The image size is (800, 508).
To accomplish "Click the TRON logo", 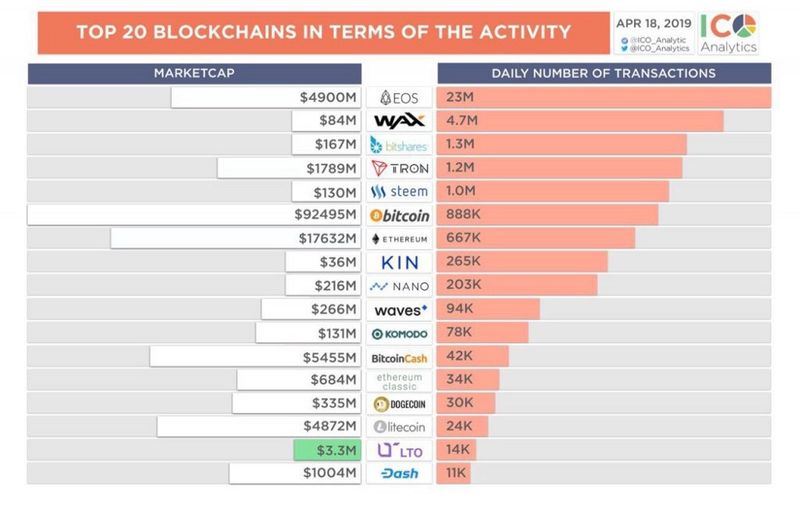I will (399, 168).
